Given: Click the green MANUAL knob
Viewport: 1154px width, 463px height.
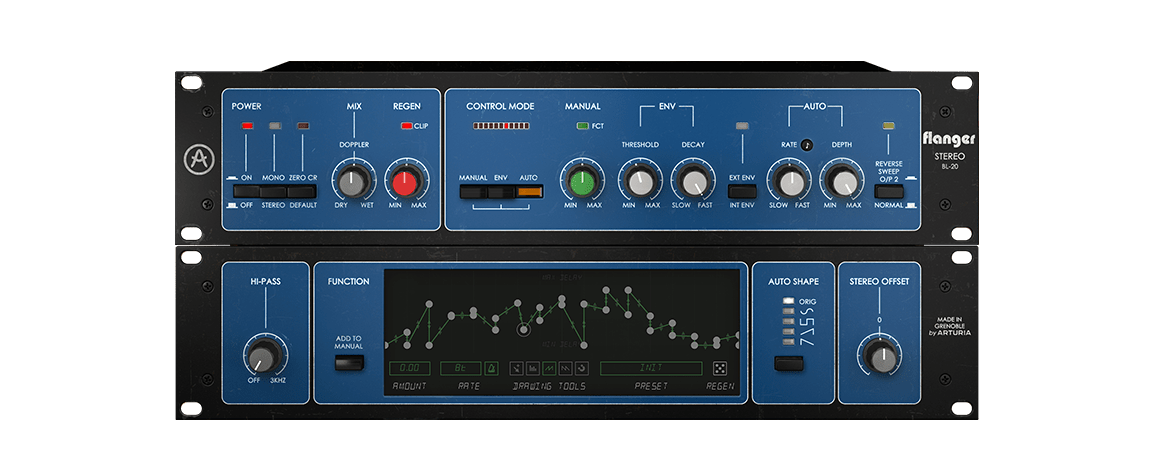Looking at the screenshot, I should click(582, 182).
